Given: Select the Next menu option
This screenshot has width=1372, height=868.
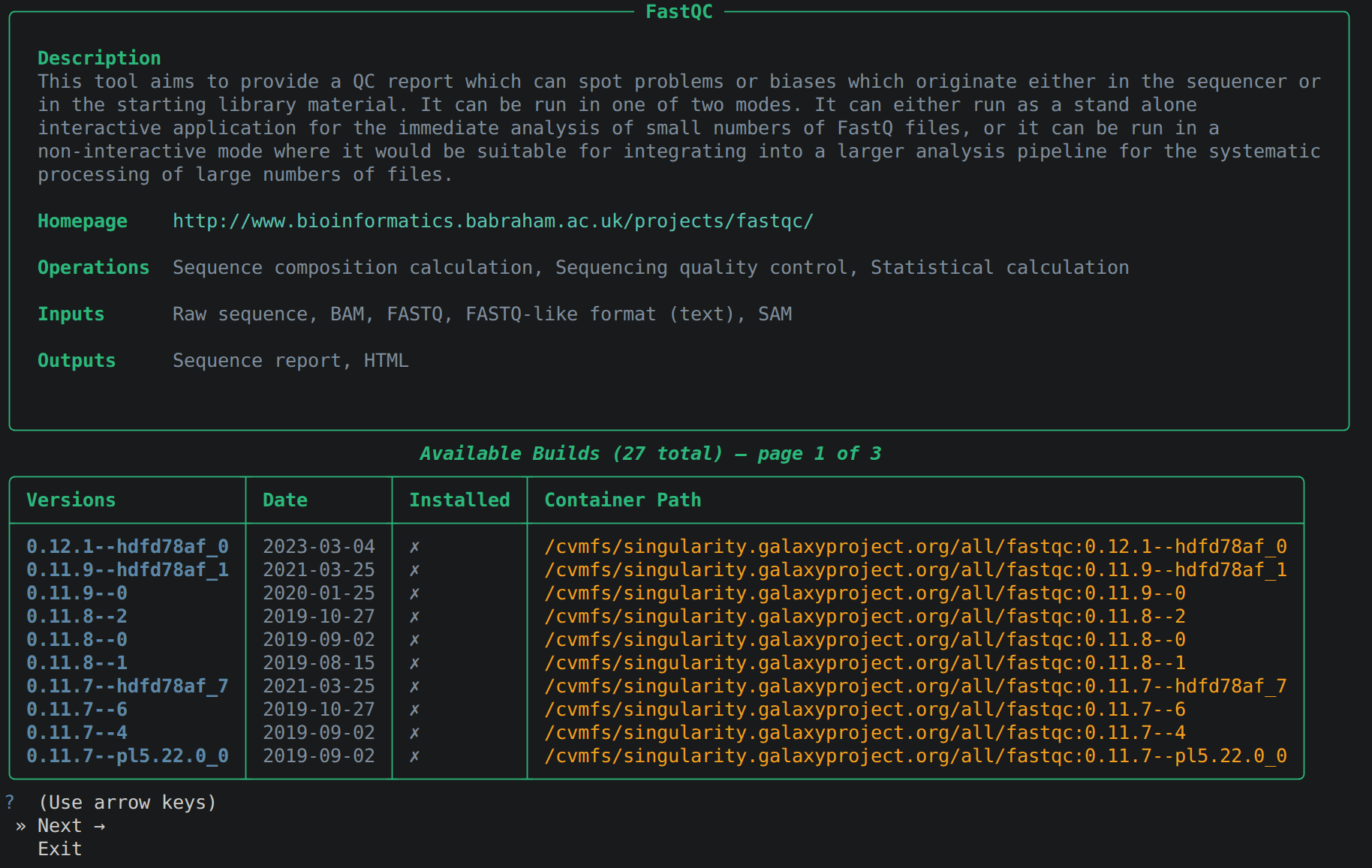Looking at the screenshot, I should click(71, 826).
